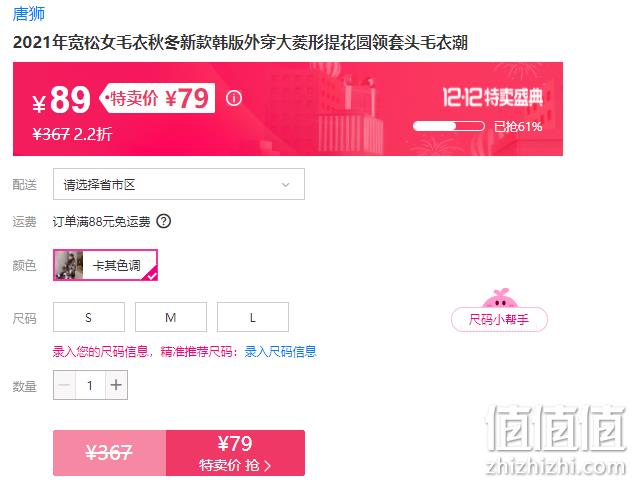Image resolution: width=635 pixels, height=484 pixels.
Task: Buy now at ¥79 特卖价
Action: (x=235, y=453)
